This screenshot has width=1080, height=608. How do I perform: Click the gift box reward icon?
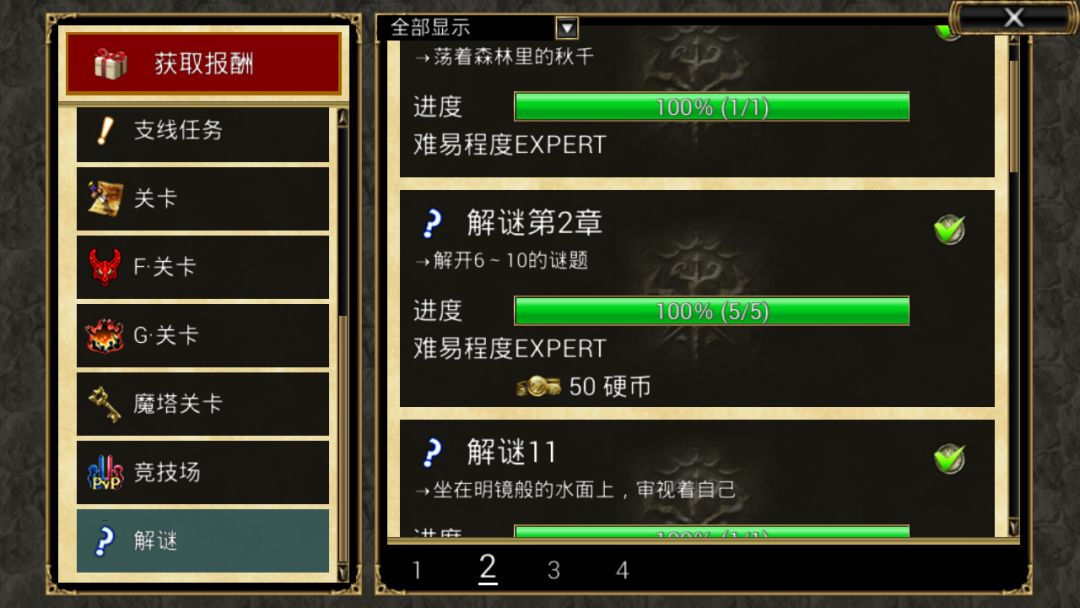pyautogui.click(x=110, y=64)
